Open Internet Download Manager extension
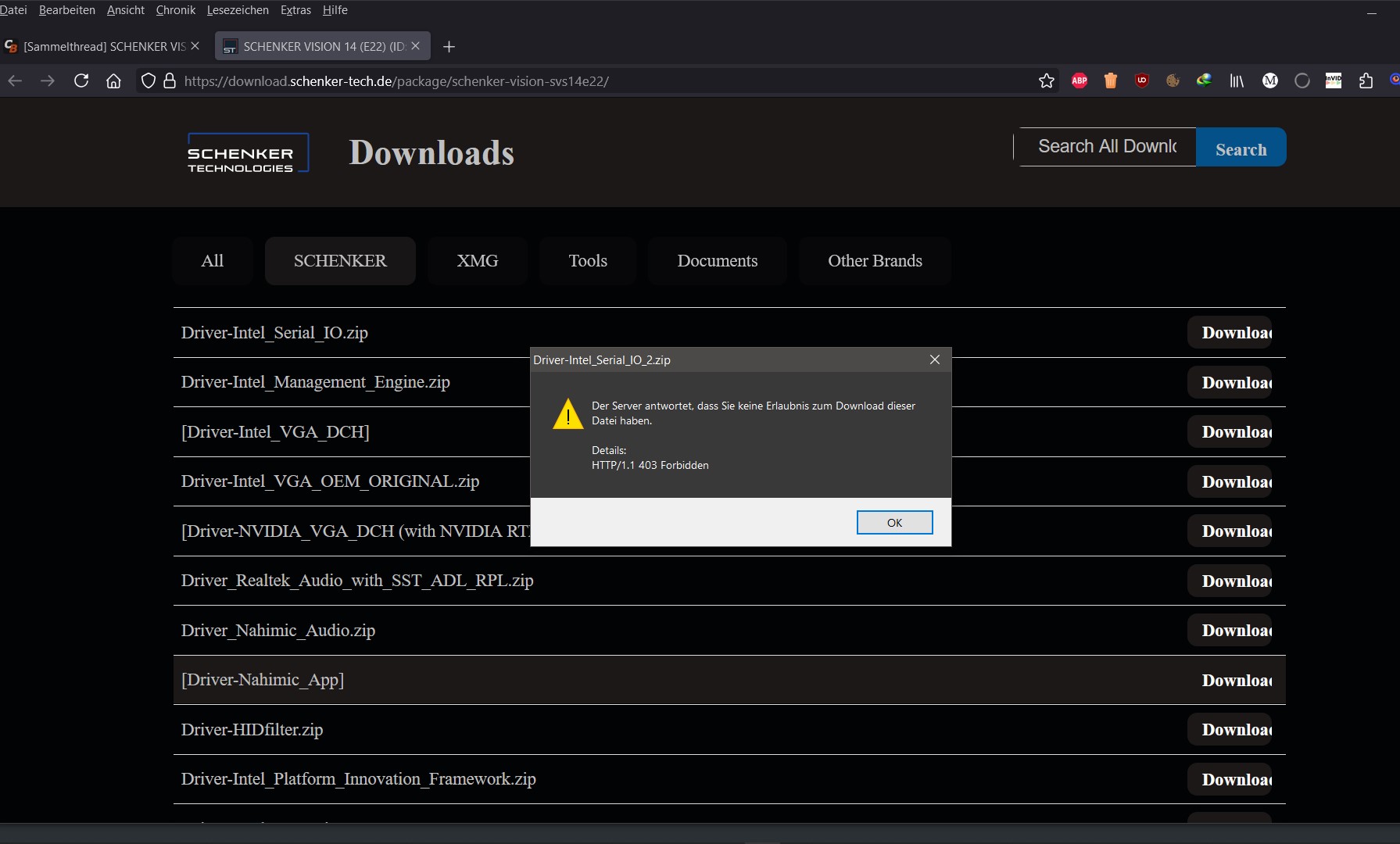The width and height of the screenshot is (1400, 844). tap(1204, 80)
